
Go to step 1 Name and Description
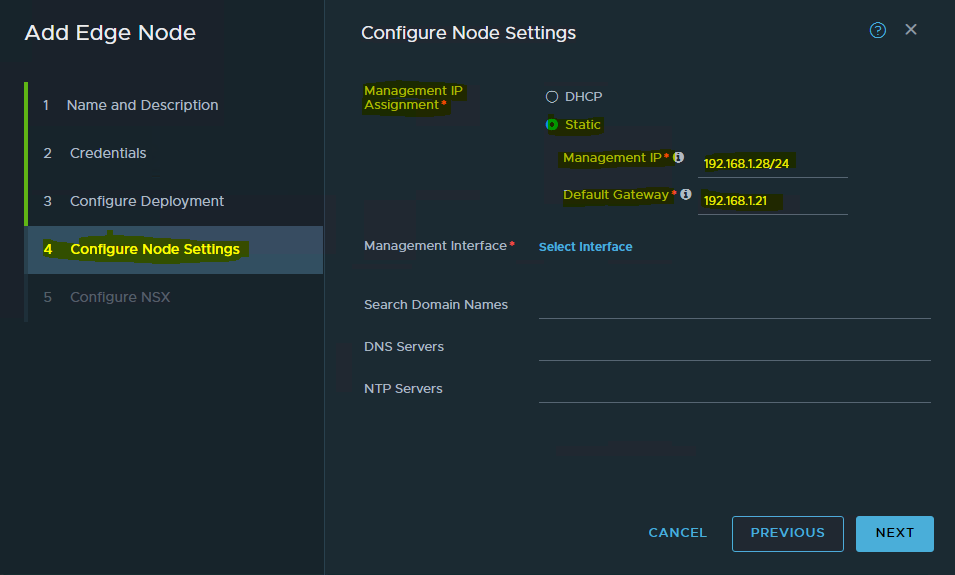(174, 105)
